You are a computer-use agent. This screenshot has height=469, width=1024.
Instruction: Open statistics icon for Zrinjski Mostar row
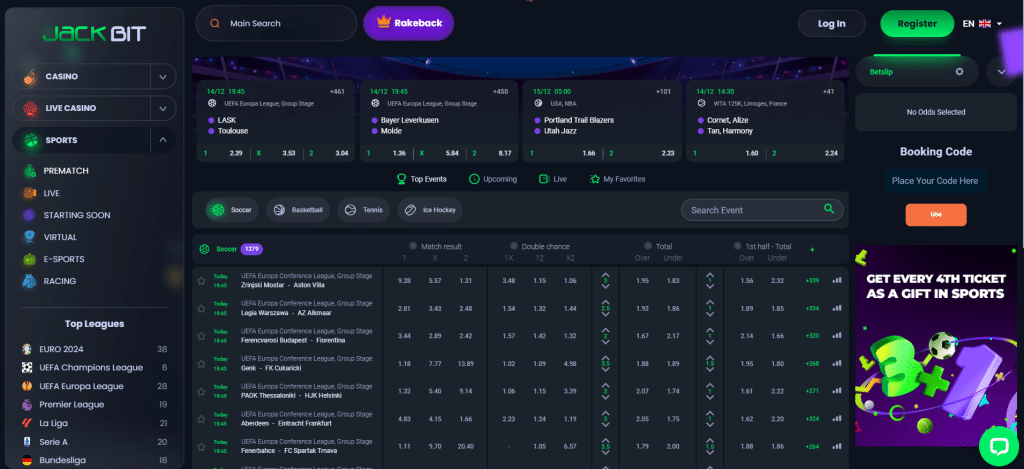[837, 280]
